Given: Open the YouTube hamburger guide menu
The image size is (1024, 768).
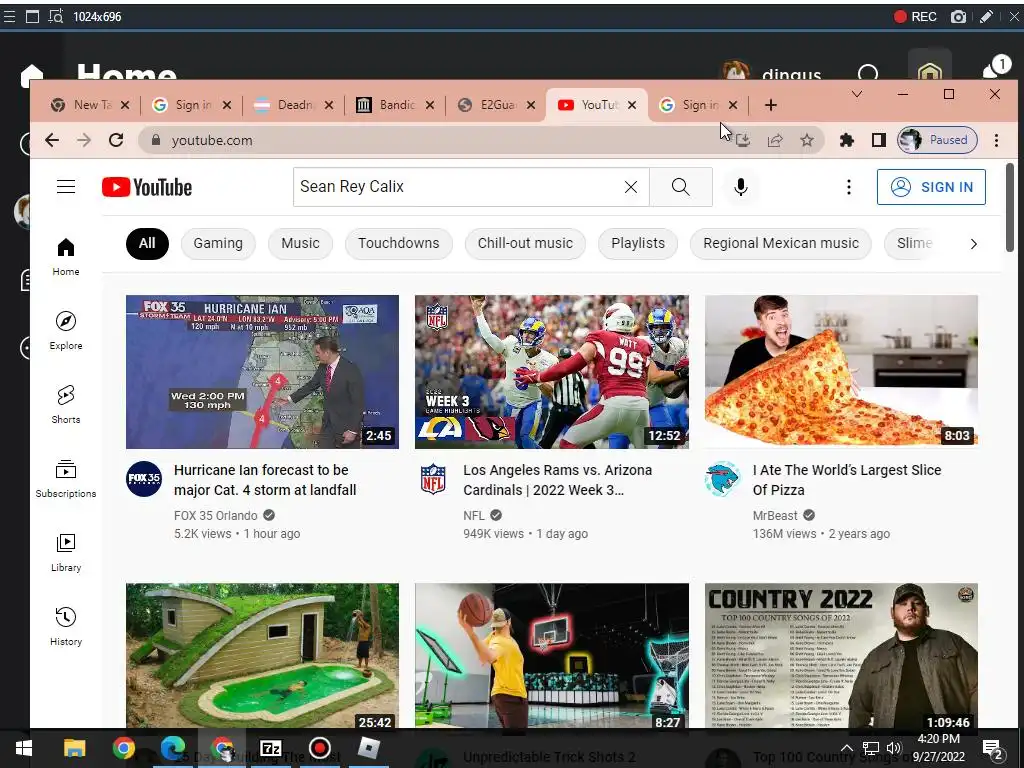Looking at the screenshot, I should tap(66, 187).
